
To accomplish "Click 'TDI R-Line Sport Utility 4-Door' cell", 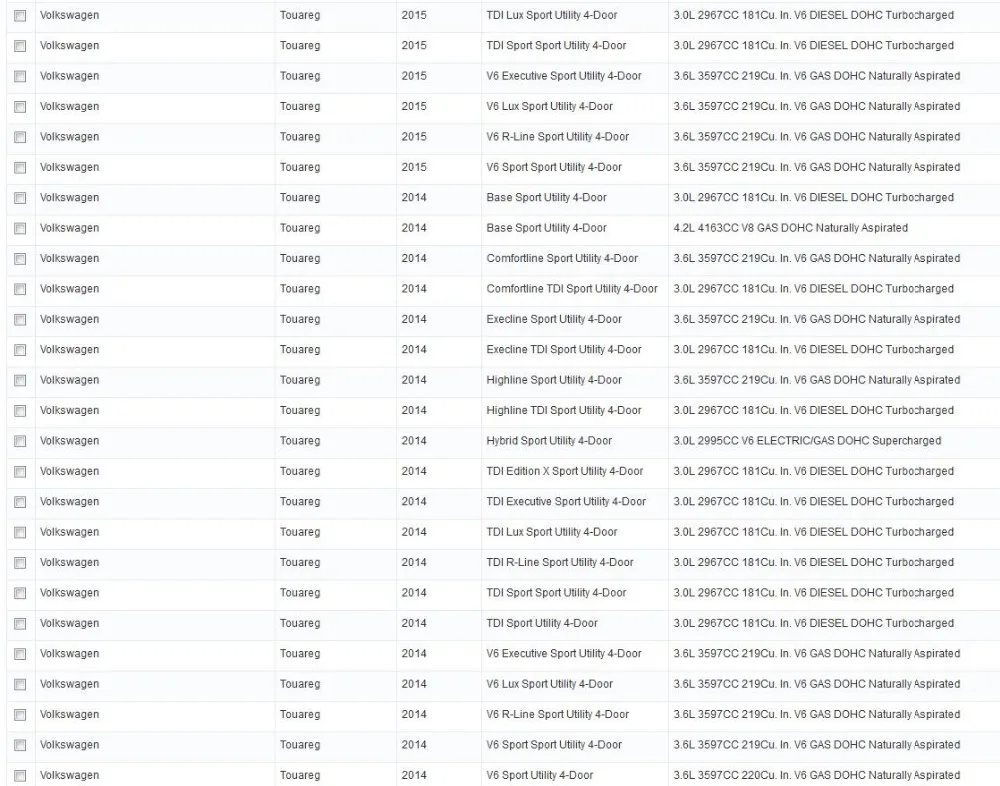I will coord(559,562).
